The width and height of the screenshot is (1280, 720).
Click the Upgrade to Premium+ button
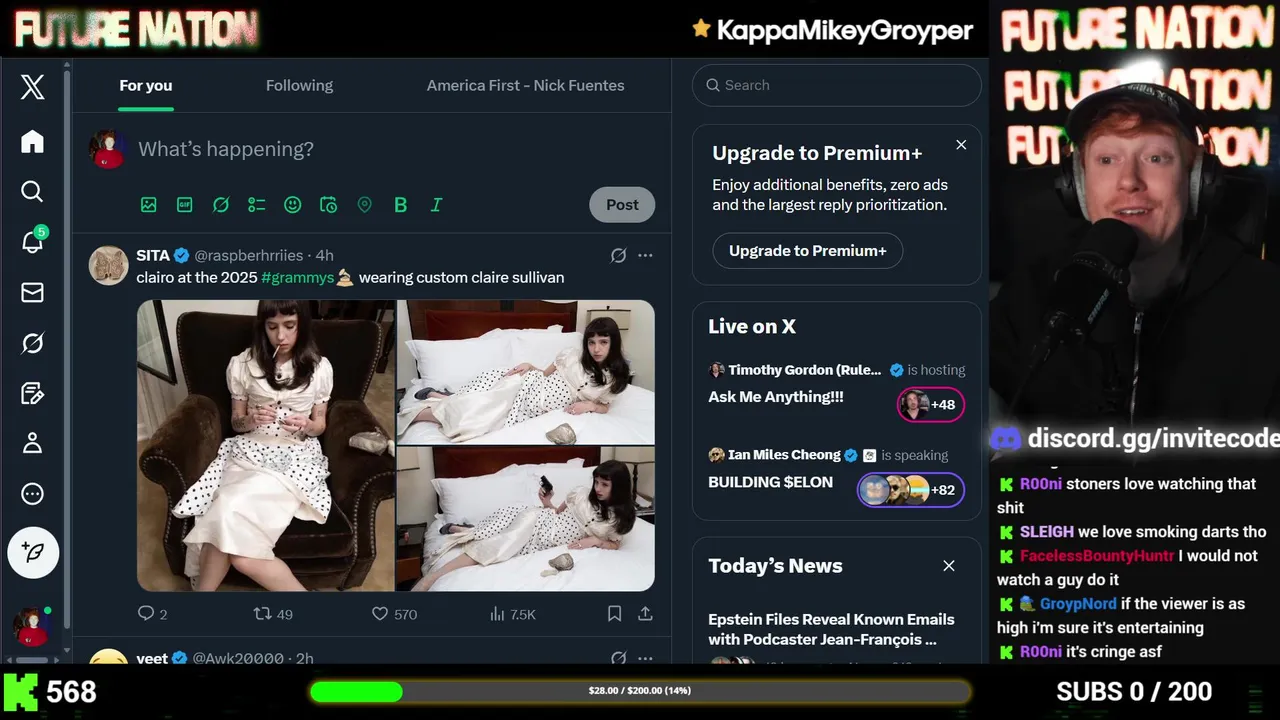click(808, 251)
